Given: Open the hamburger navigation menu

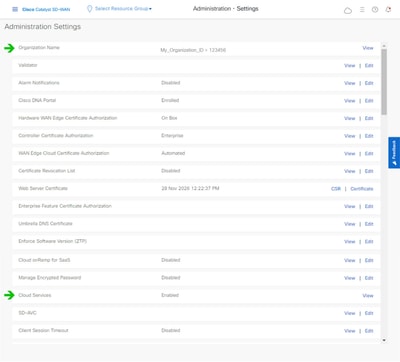Looking at the screenshot, I should tap(15, 9).
